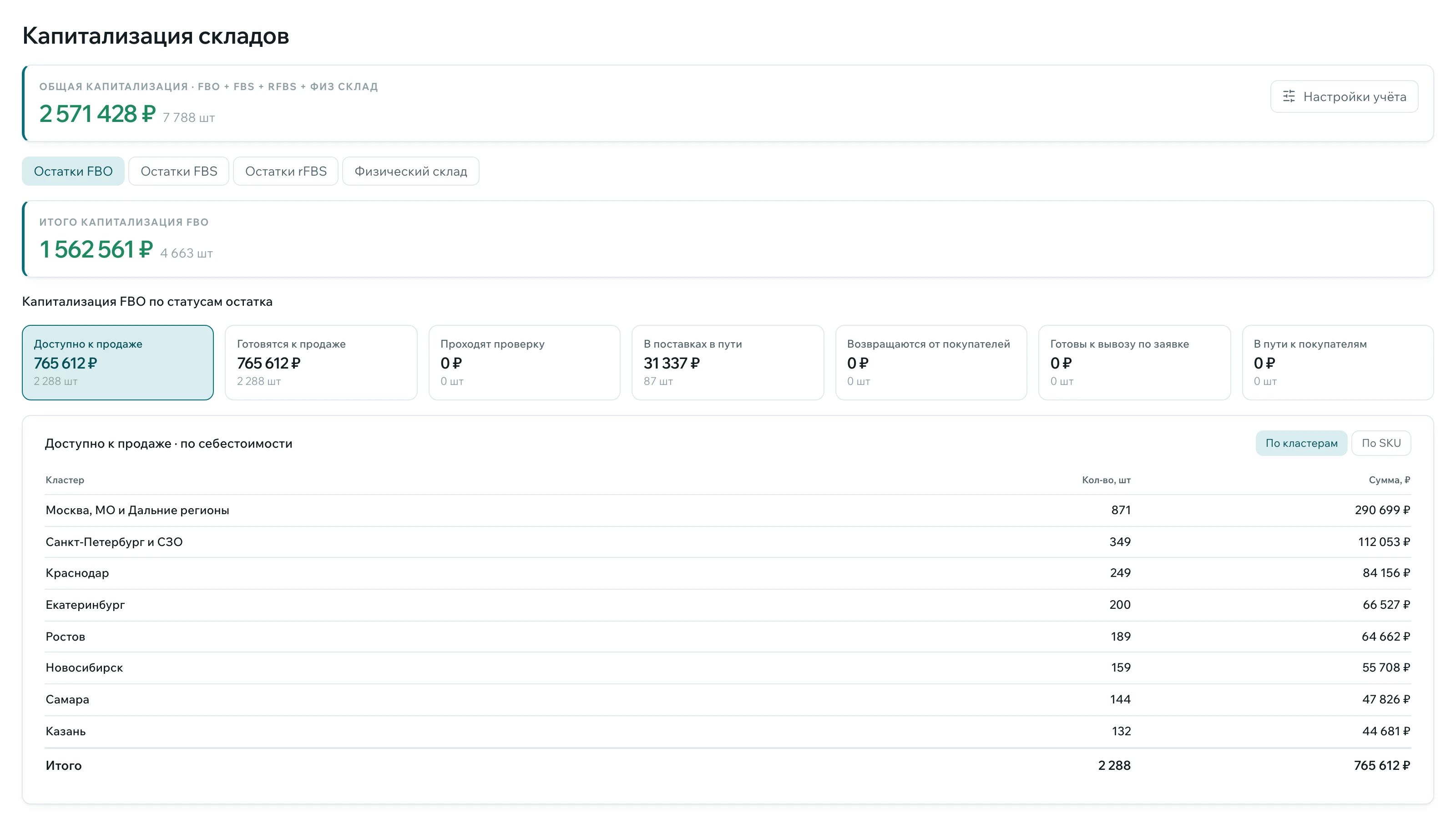Click the Ростов cluster row
The image size is (1456, 819).
pyautogui.click(x=728, y=637)
